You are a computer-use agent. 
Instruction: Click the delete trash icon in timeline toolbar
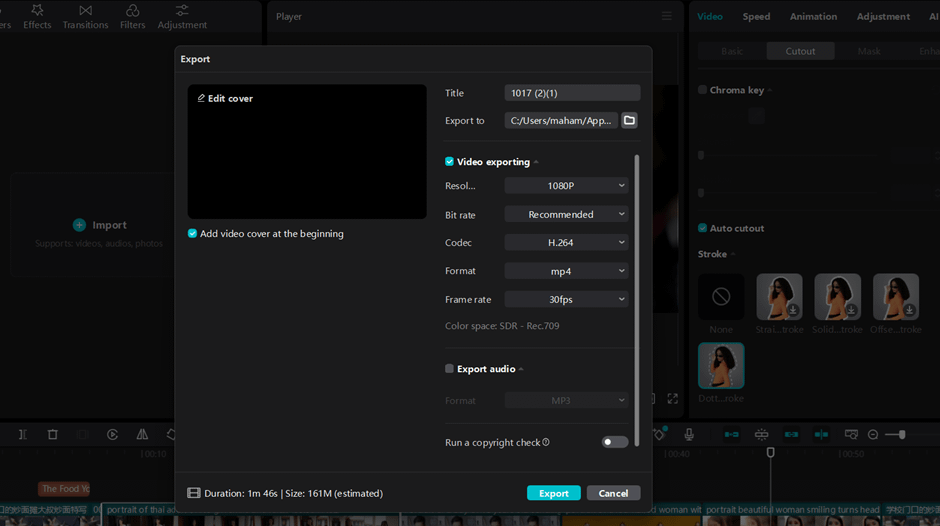[x=53, y=435]
